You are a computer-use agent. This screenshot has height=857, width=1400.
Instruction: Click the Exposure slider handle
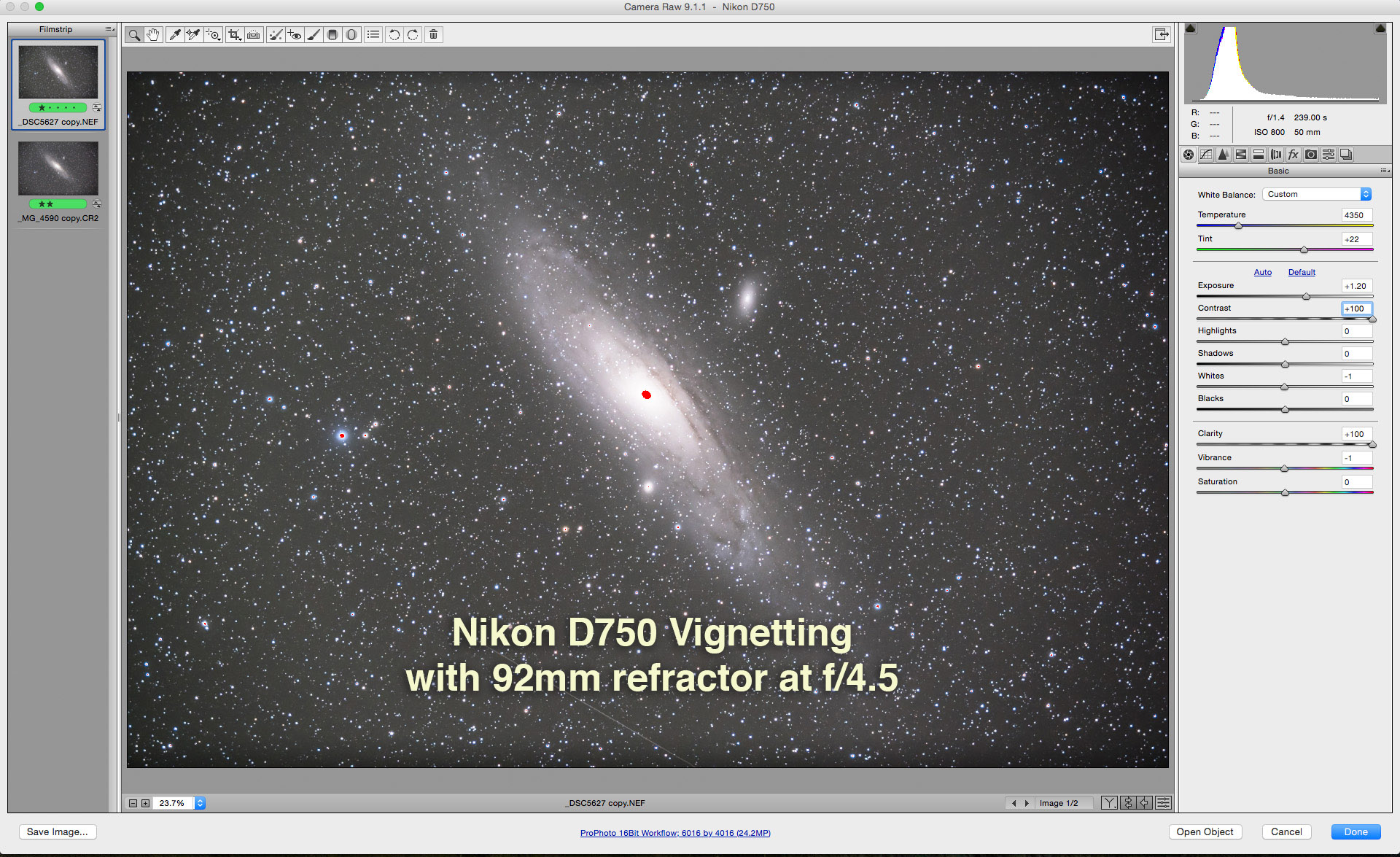1306,297
